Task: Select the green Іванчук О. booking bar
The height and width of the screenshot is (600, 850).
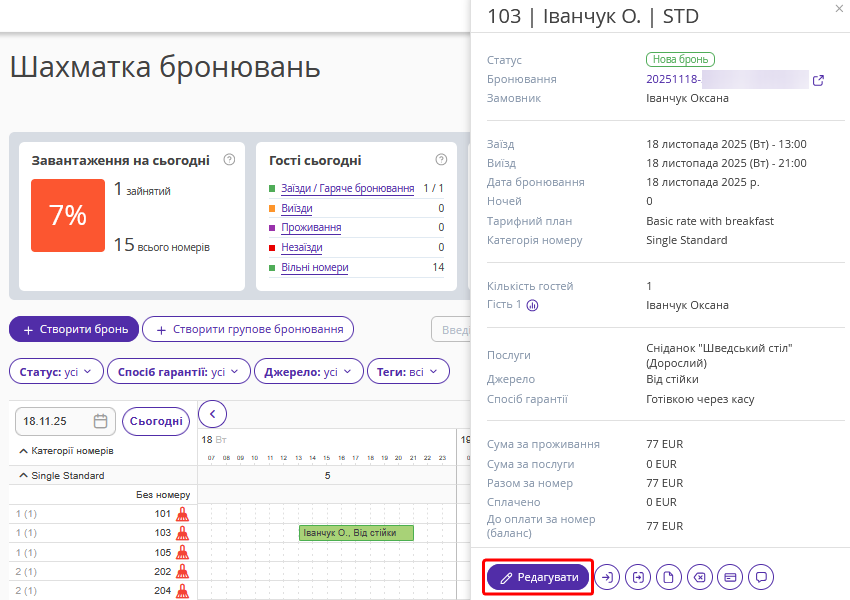Action: 356,533
